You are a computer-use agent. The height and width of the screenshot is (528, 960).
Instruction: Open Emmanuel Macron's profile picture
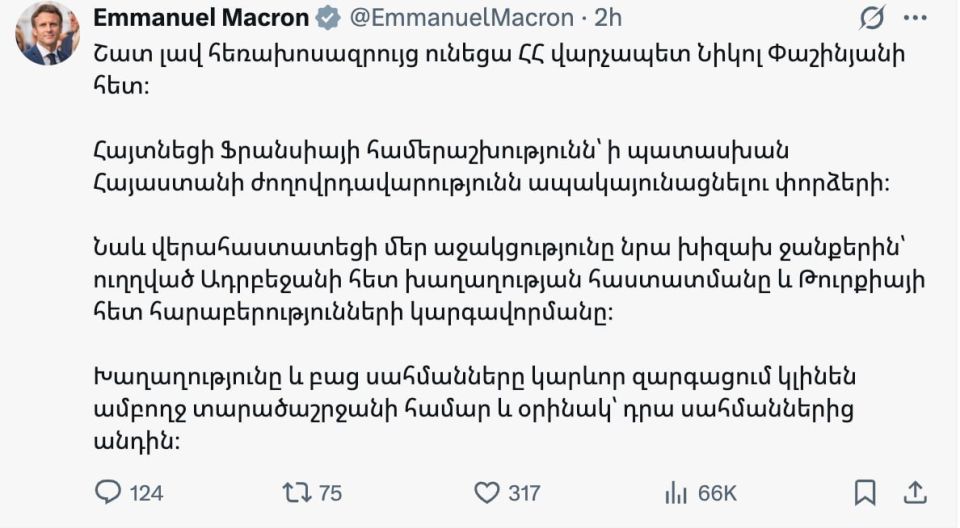47,33
